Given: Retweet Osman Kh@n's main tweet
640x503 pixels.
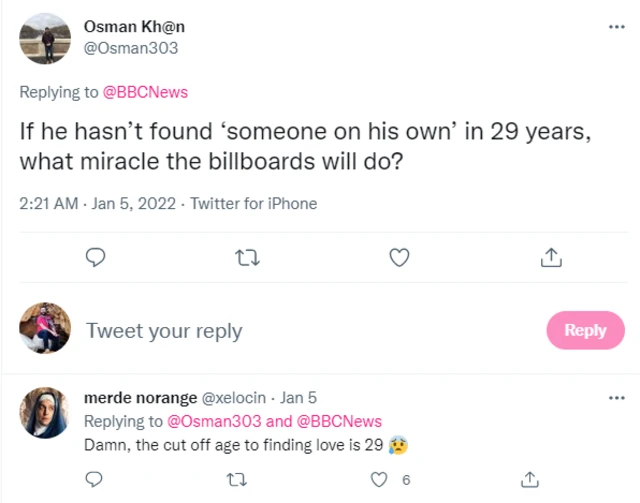Looking at the screenshot, I should (246, 258).
